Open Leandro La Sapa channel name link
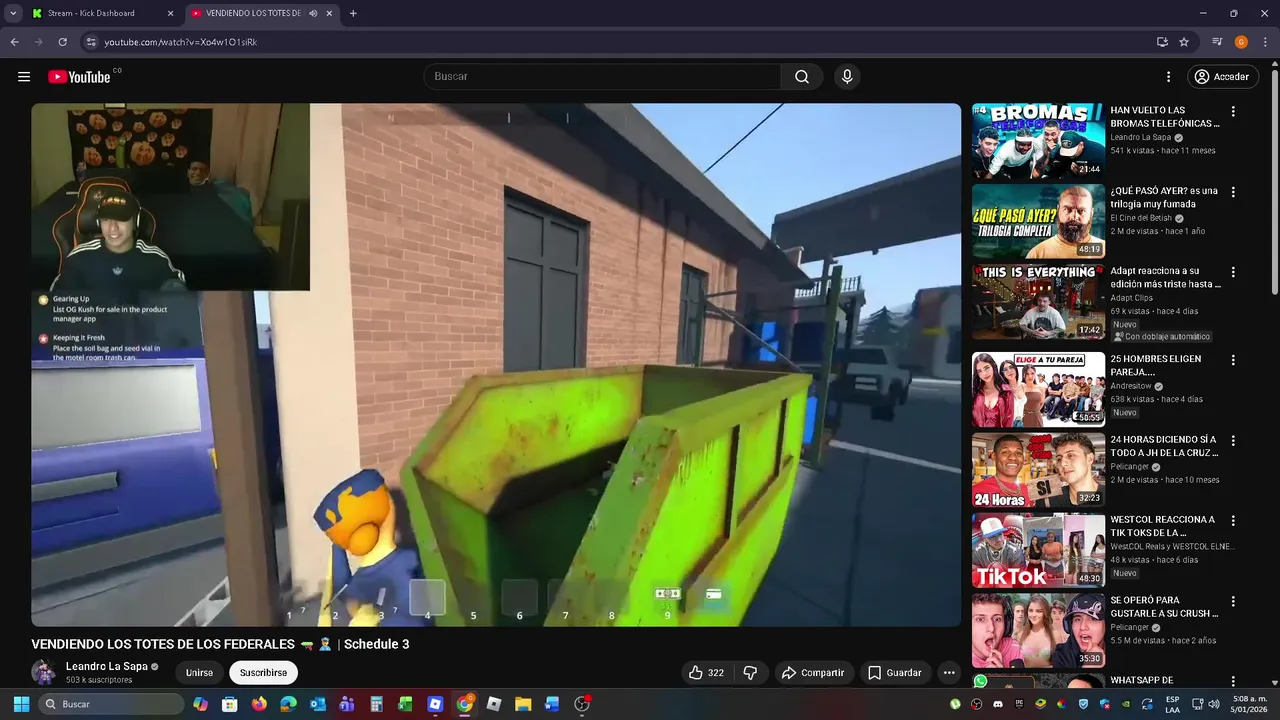The image size is (1280, 720). tap(106, 666)
